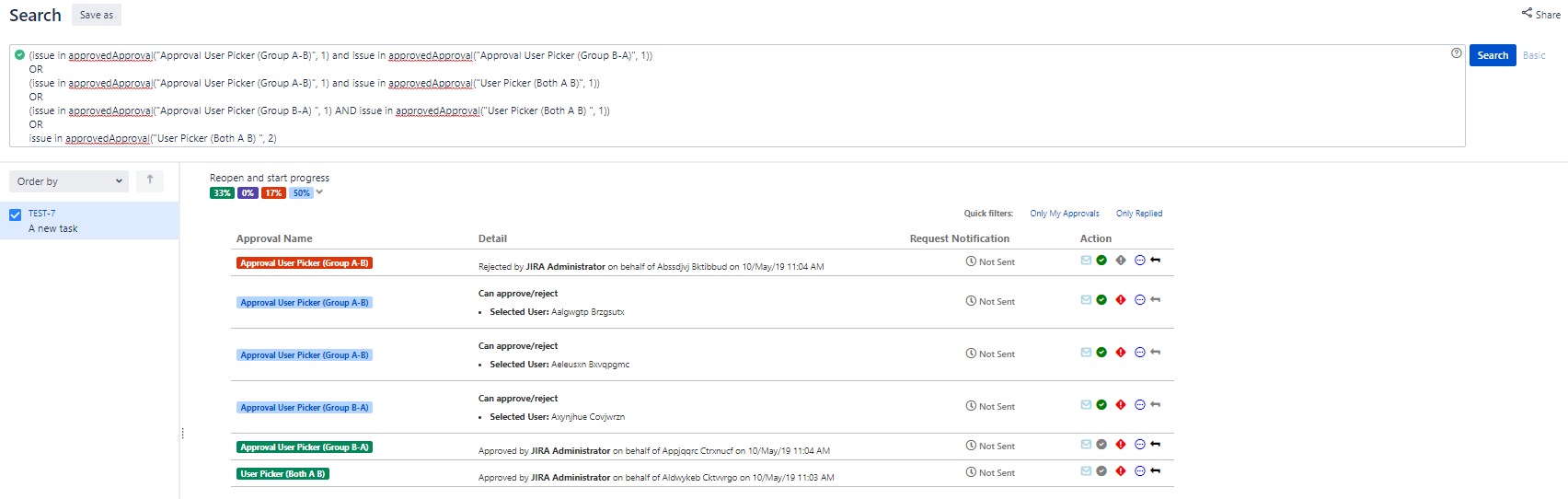
Task: Click the black reset arrow in User Picker (Both A B) row
Action: (x=1156, y=471)
